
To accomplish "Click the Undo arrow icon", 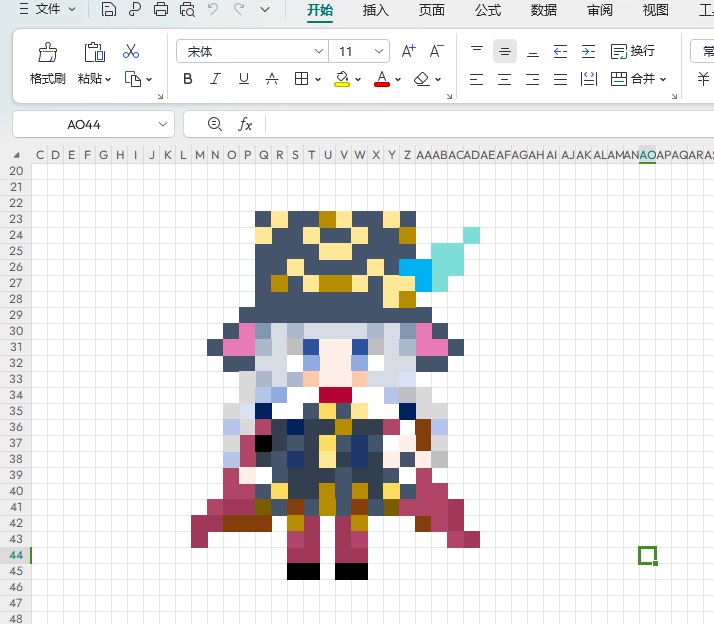I will (x=213, y=9).
